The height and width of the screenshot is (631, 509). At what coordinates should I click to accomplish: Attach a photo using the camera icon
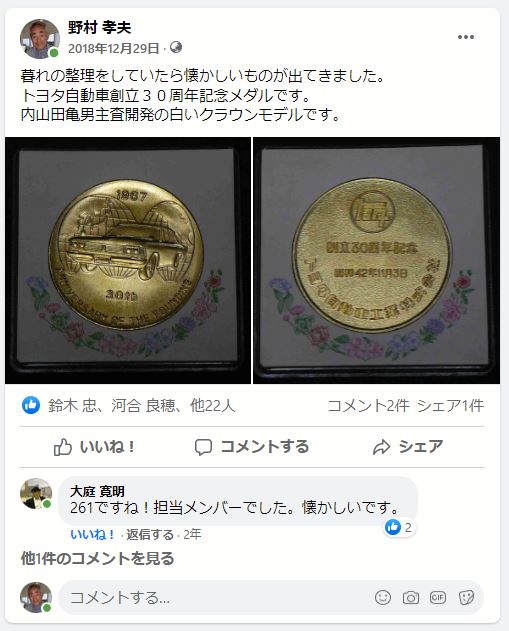(410, 598)
